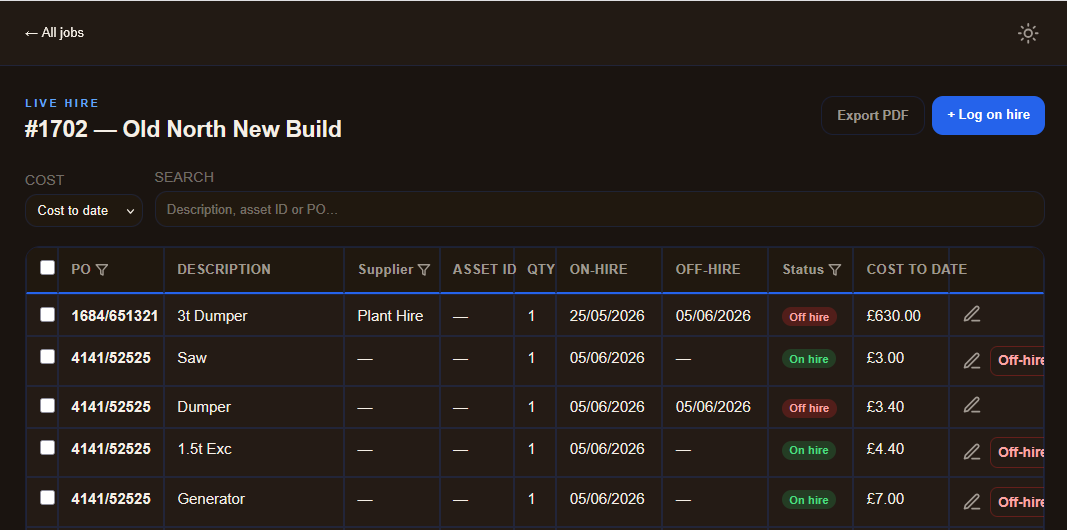Off-hire the Generator item
Image resolution: width=1067 pixels, height=530 pixels.
1018,502
